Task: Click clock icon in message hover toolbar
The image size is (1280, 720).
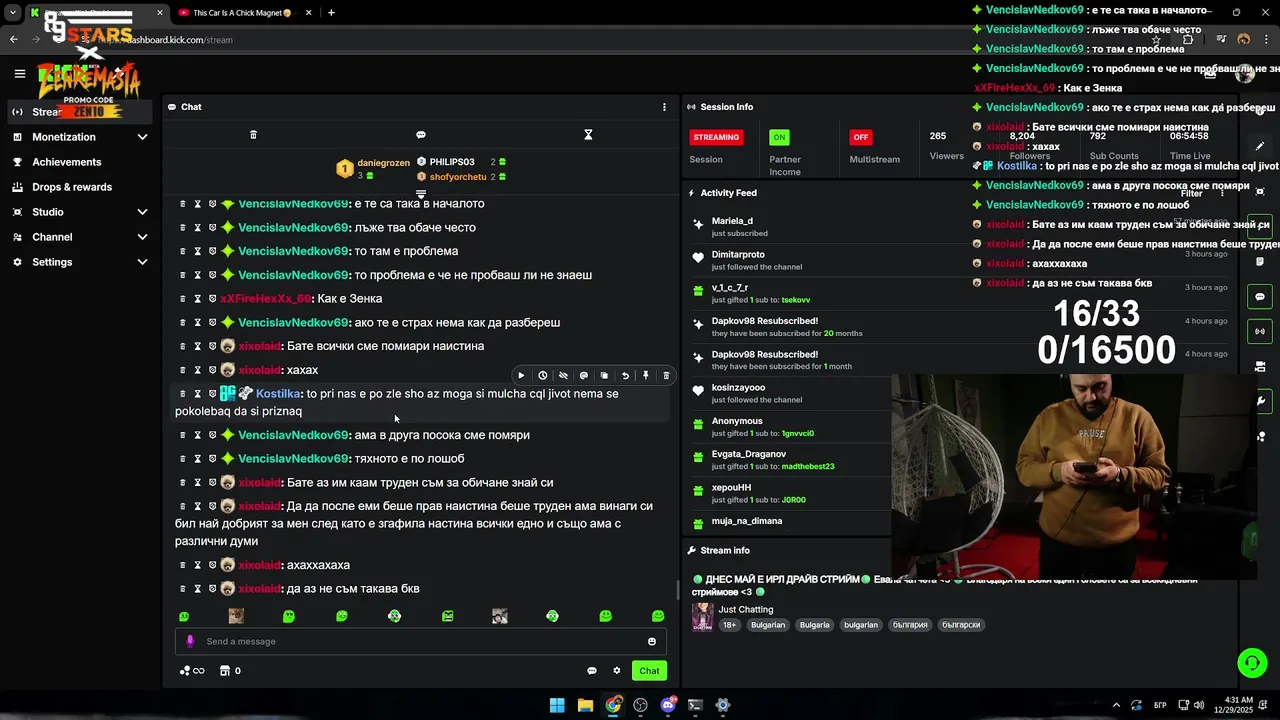Action: (x=542, y=376)
